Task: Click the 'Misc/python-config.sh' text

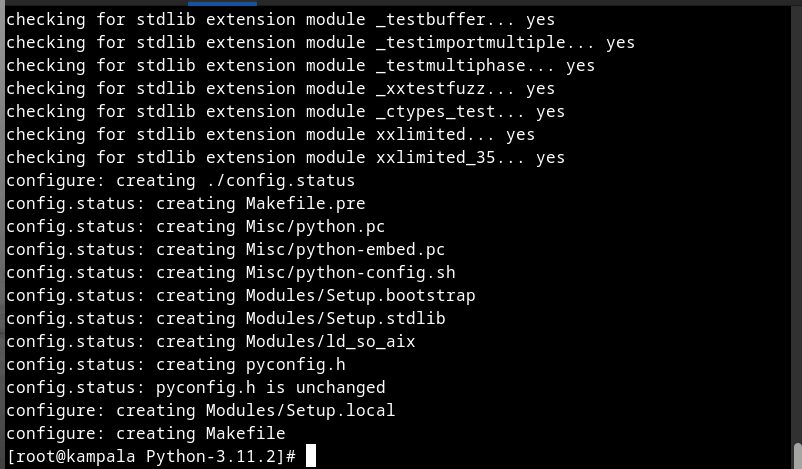Action: (x=350, y=272)
